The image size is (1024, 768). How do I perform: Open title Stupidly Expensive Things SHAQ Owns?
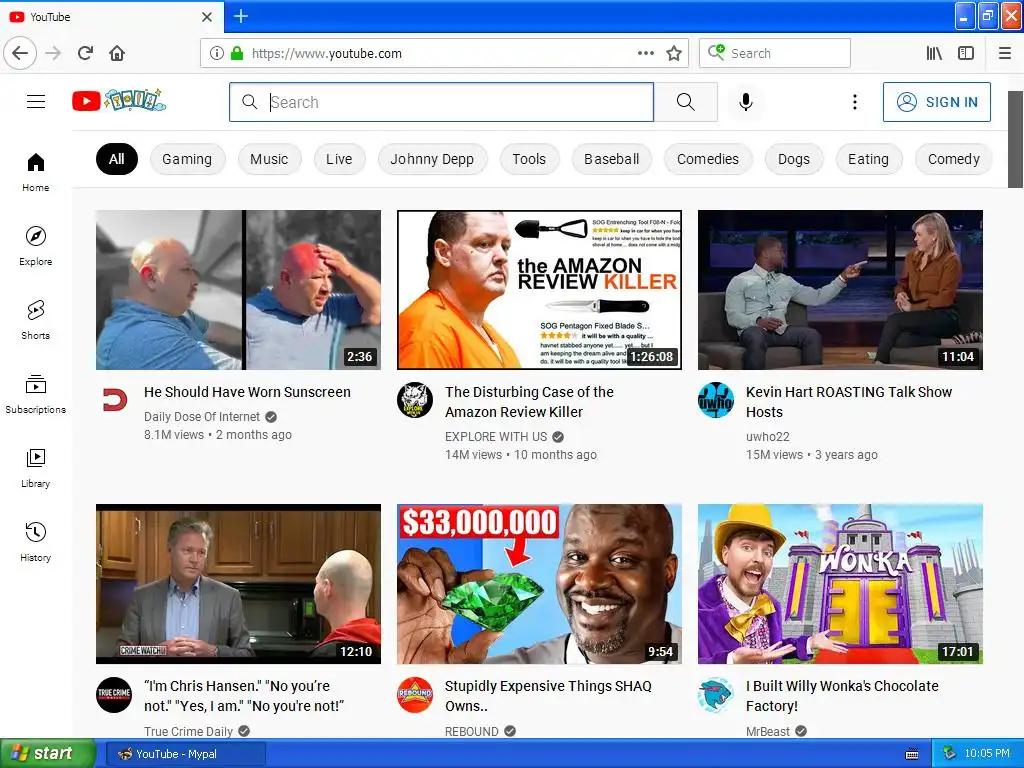(x=548, y=696)
